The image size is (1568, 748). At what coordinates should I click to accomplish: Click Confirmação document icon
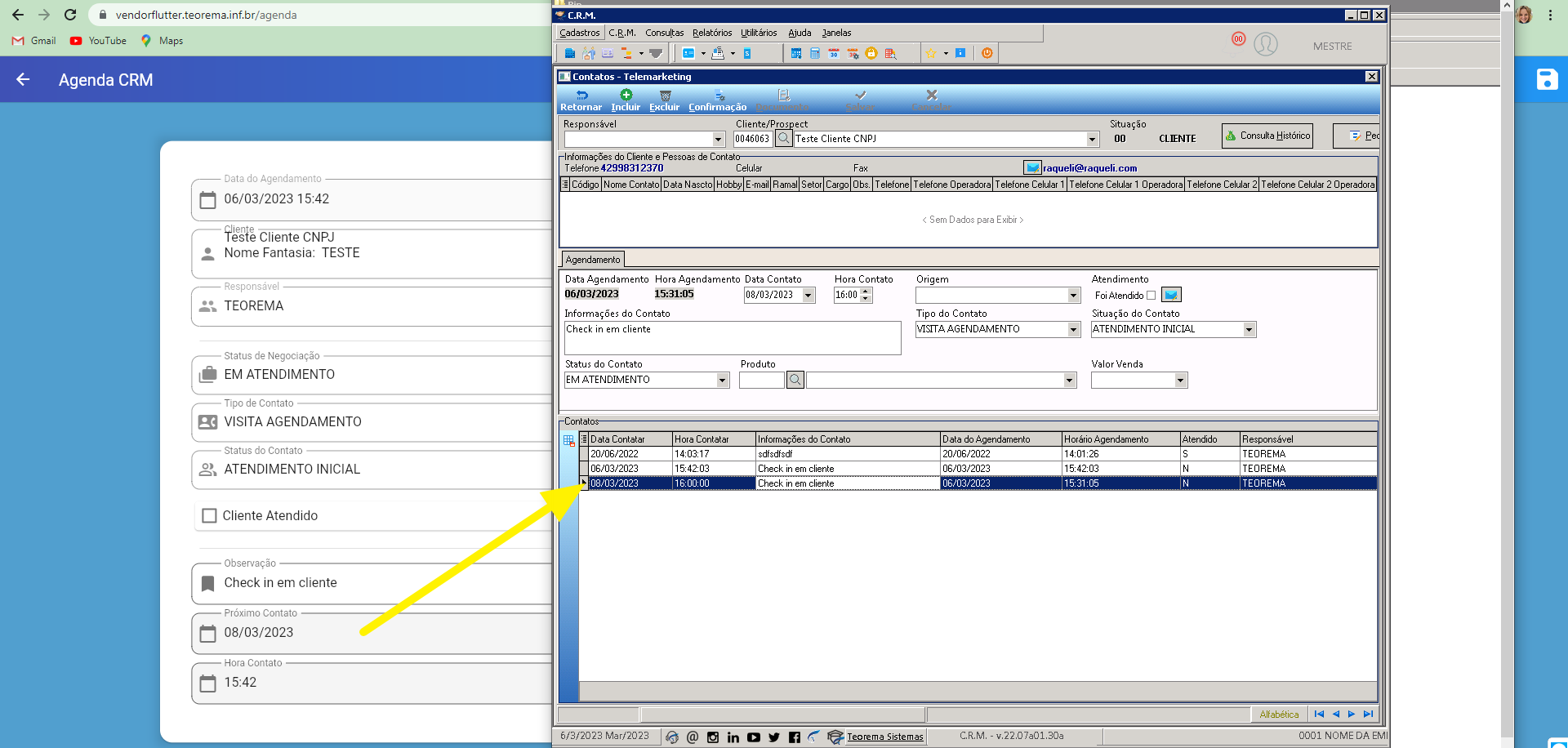click(719, 96)
